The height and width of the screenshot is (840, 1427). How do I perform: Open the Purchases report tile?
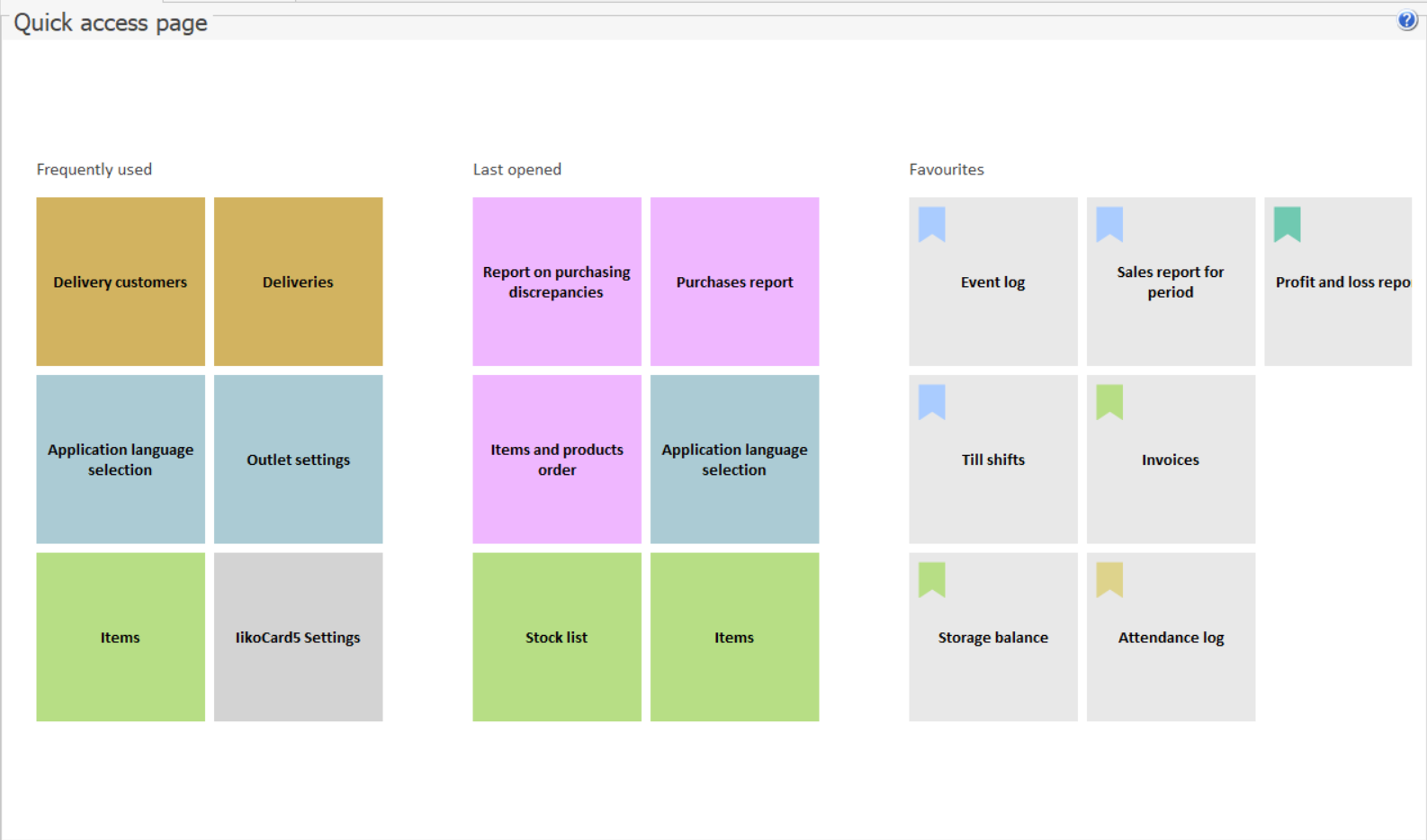pos(734,281)
